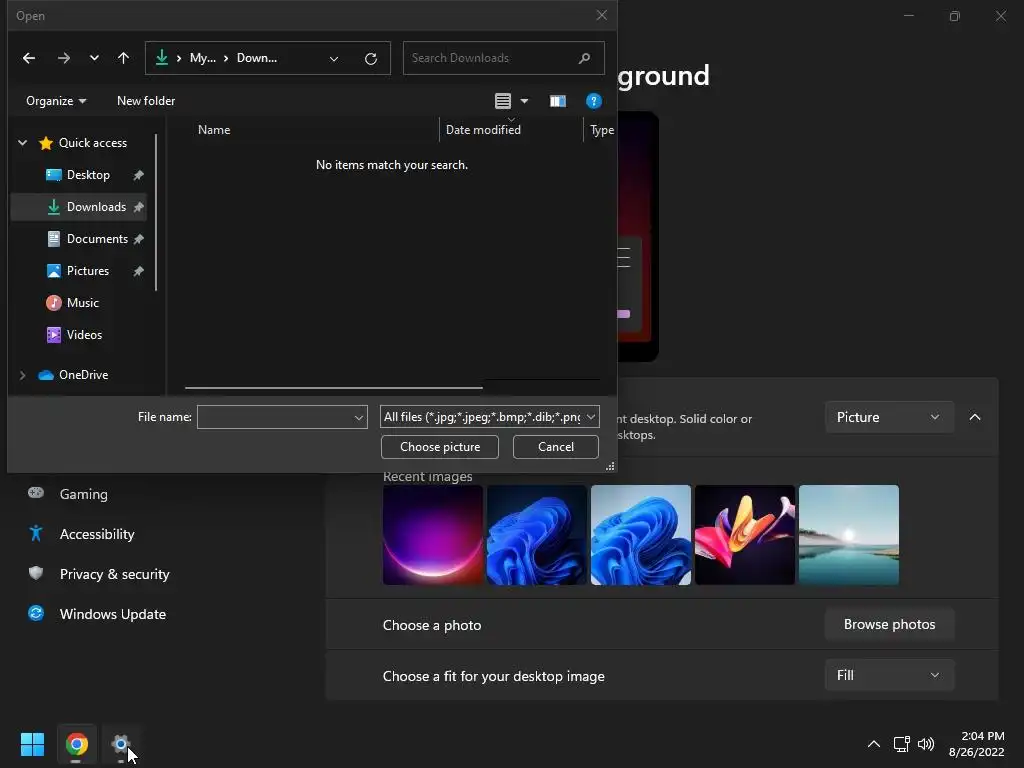
Task: Select the purple glow recent image
Action: click(x=433, y=535)
